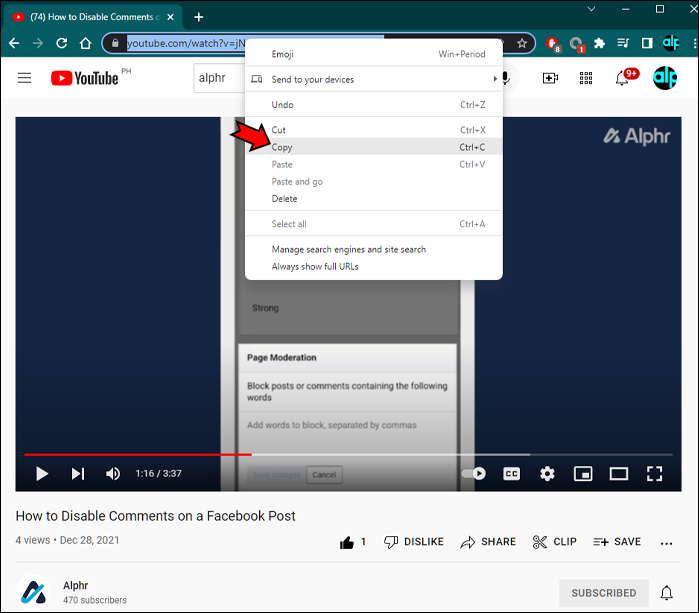Go to the browser home icon
The height and width of the screenshot is (613, 699).
click(x=85, y=43)
